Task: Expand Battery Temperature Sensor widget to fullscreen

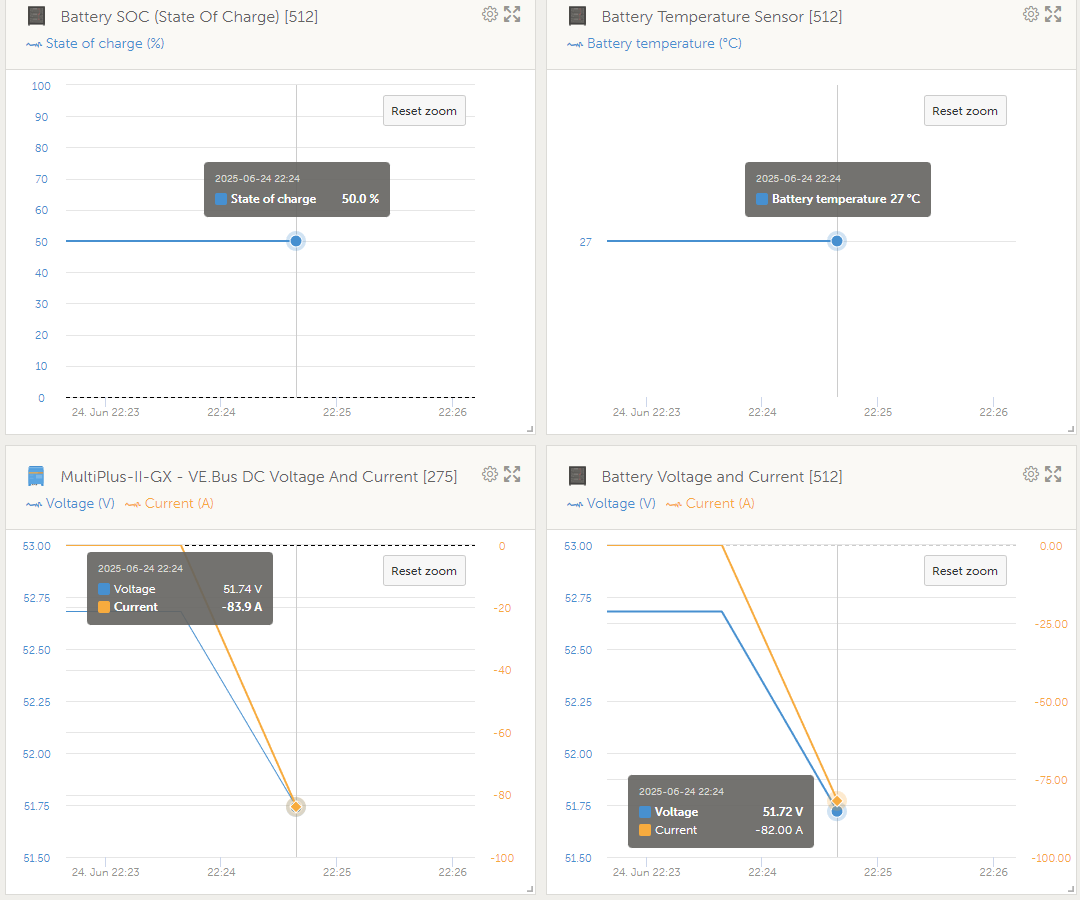Action: (x=1053, y=14)
